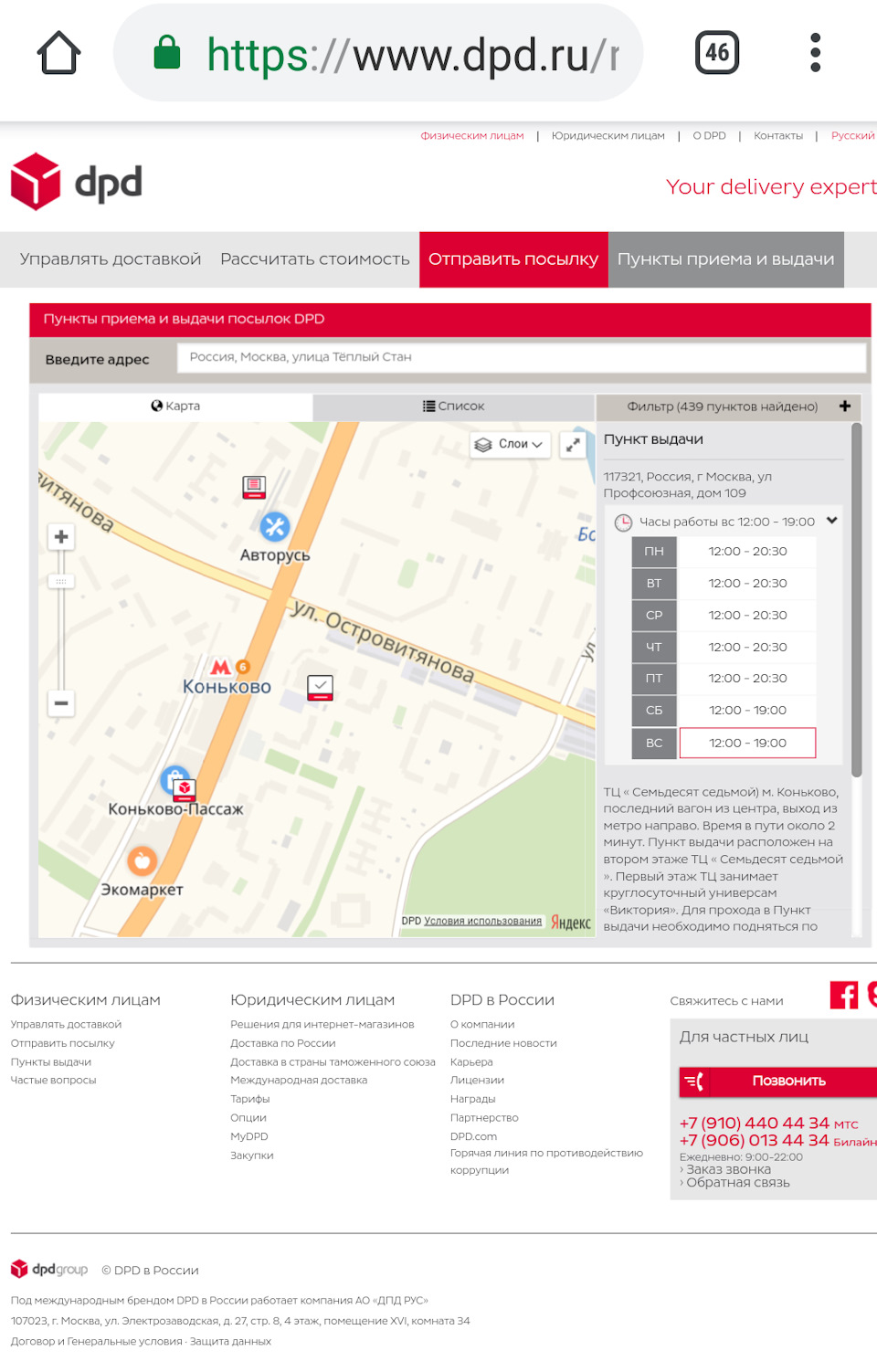Viewport: 877px width, 1372px height.
Task: Click the Коньково metro station icon
Action: (x=220, y=667)
